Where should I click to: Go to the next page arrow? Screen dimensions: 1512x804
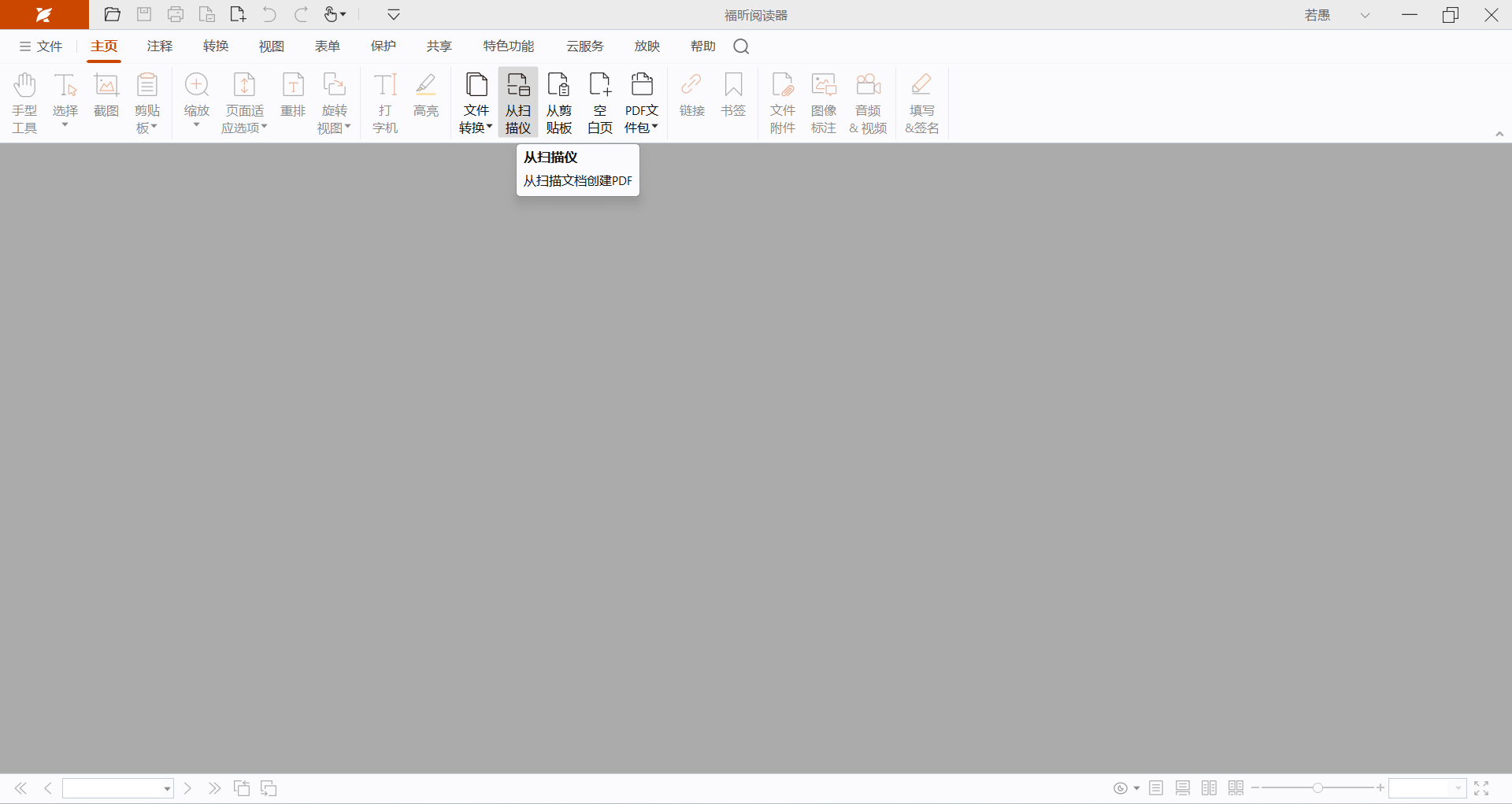[187, 788]
